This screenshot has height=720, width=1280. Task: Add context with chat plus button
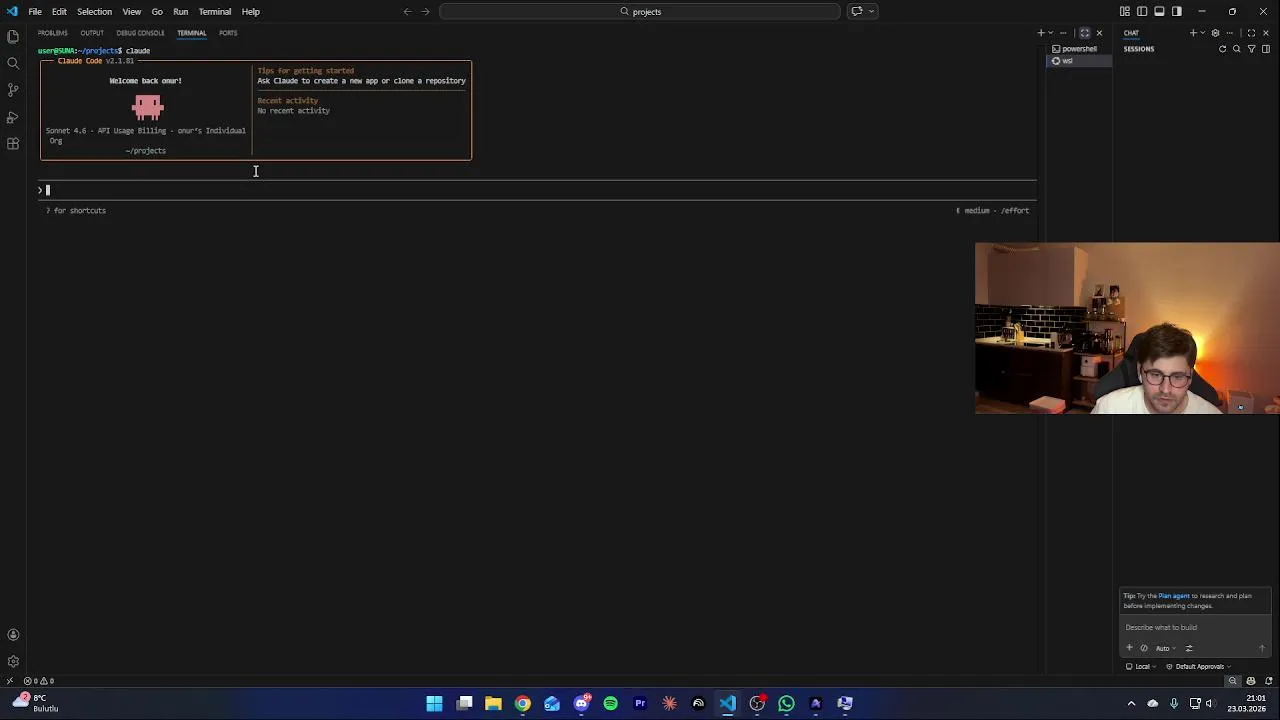click(1130, 648)
